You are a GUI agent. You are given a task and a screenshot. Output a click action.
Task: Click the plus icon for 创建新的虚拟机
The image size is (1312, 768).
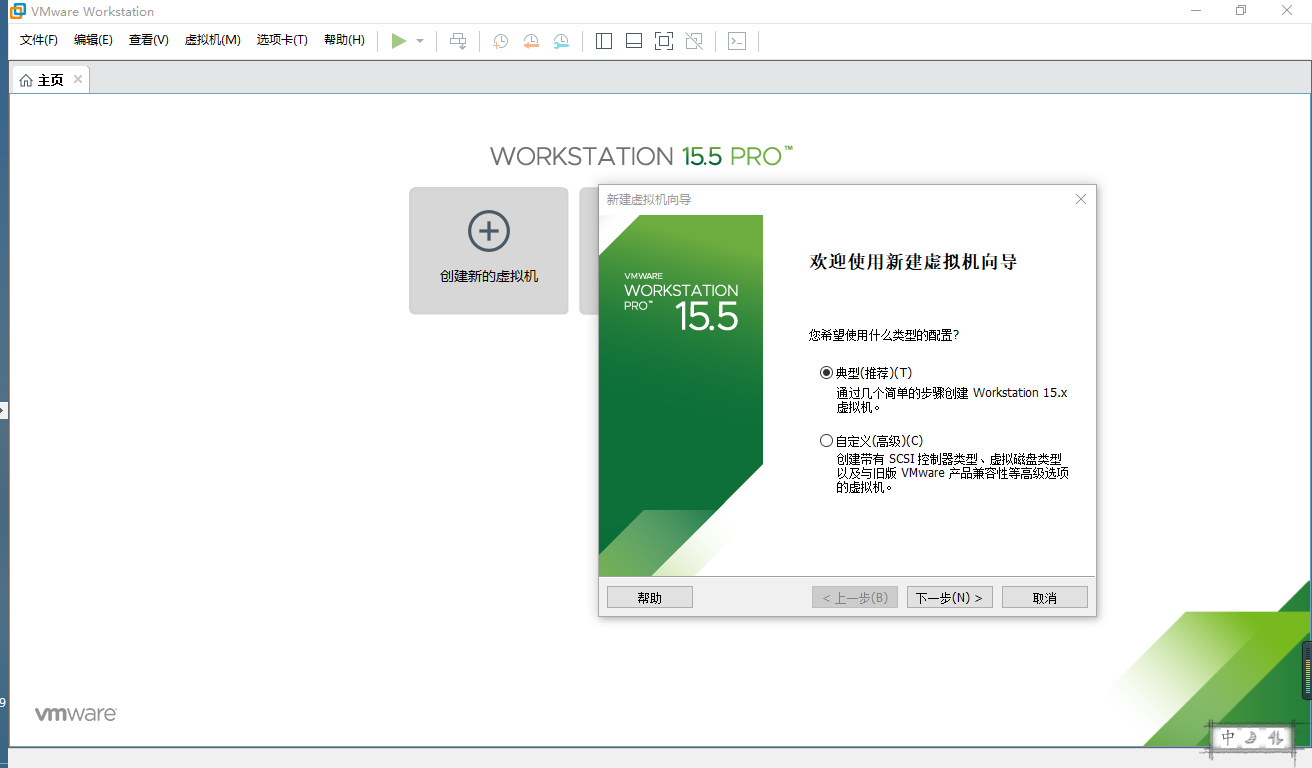[489, 231]
